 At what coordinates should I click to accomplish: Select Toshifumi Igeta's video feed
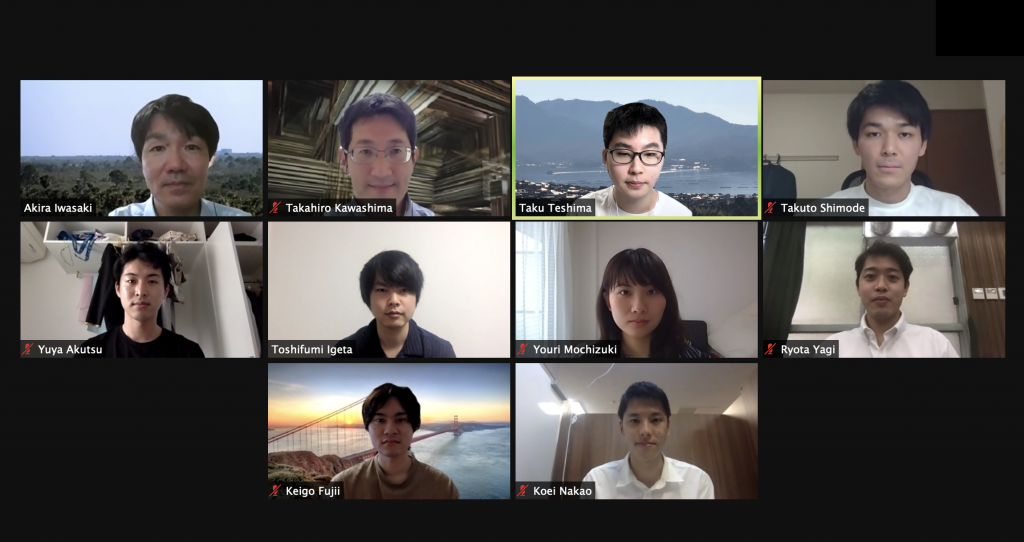(389, 289)
